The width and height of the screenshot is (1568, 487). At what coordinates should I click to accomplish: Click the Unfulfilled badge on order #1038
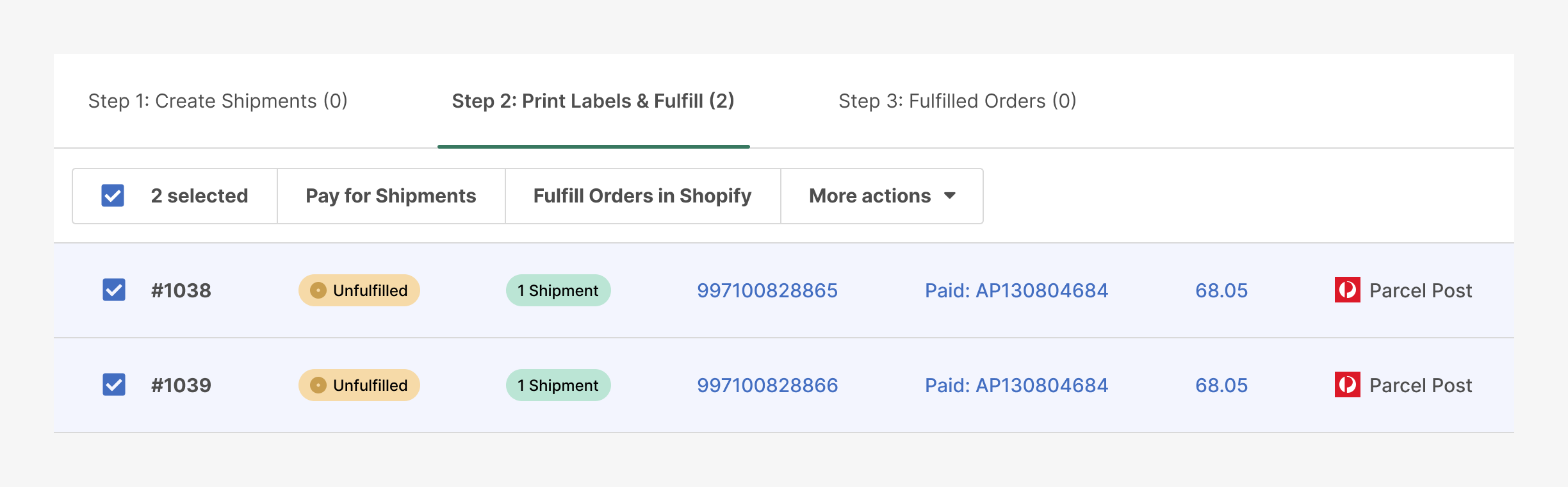(x=359, y=290)
